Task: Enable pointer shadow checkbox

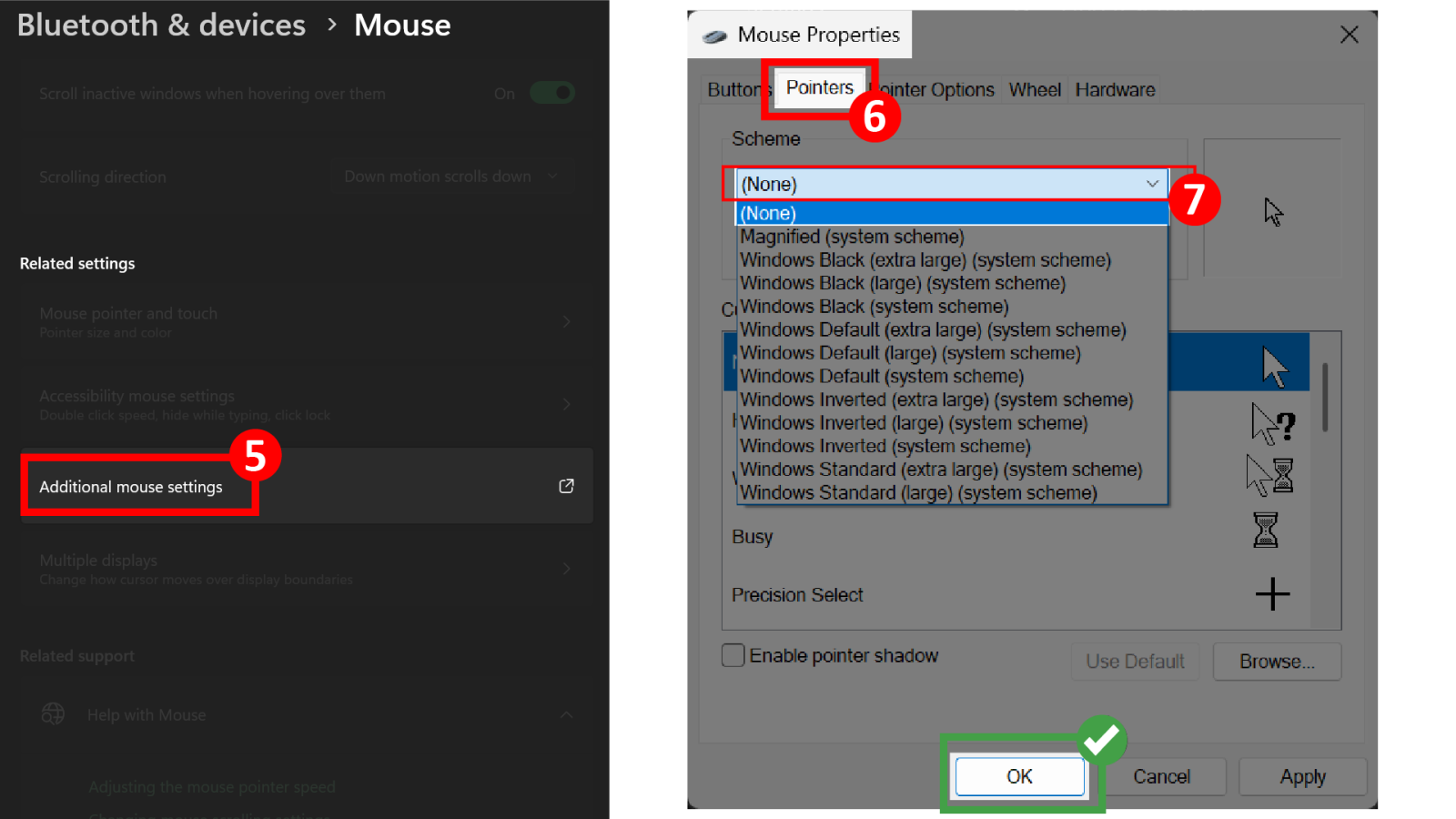Action: (733, 655)
